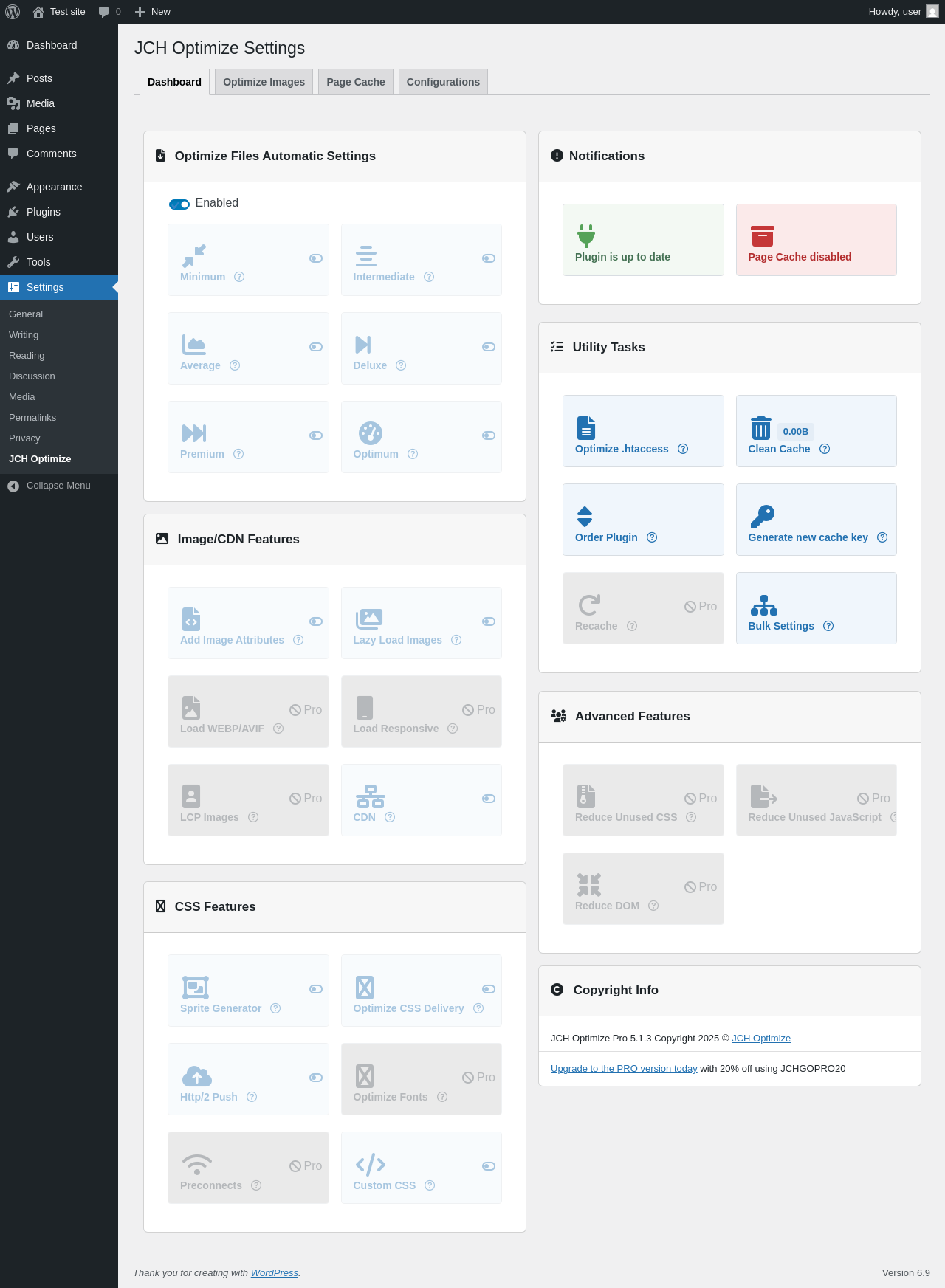
Task: Toggle the Sprite Generator switch
Action: coord(316,989)
